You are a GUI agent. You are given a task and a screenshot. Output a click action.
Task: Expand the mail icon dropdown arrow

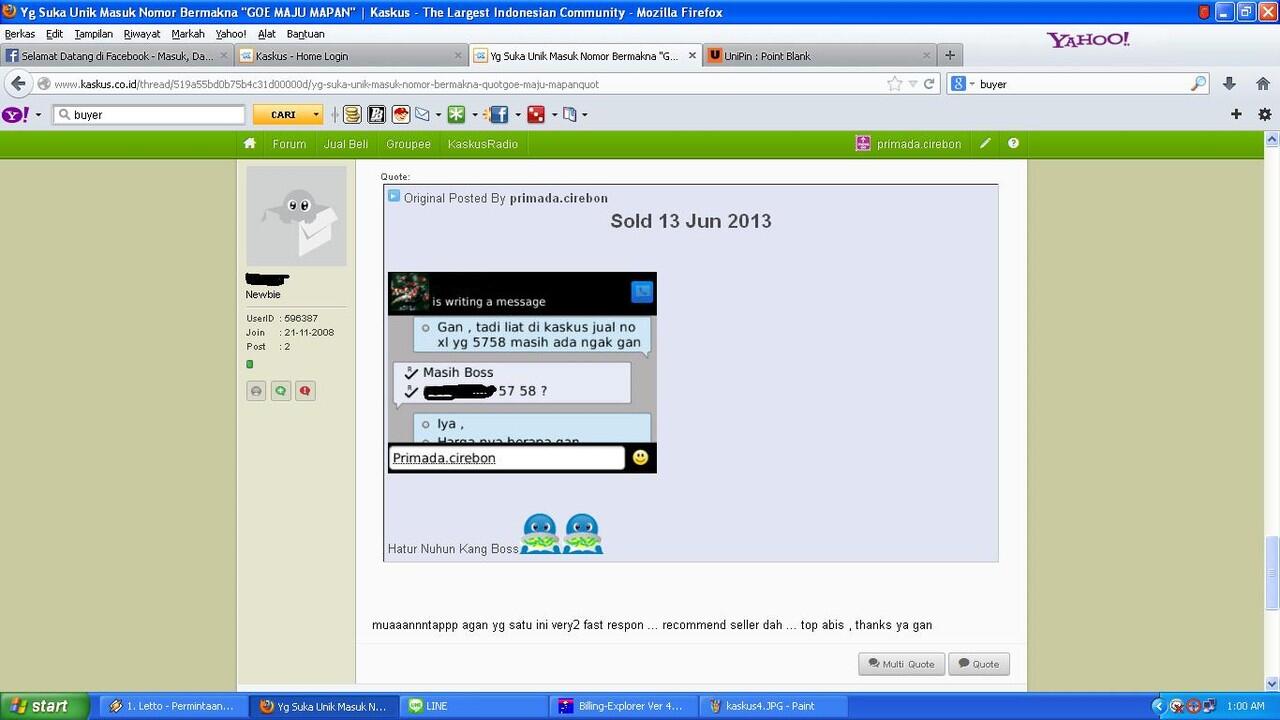(x=438, y=115)
